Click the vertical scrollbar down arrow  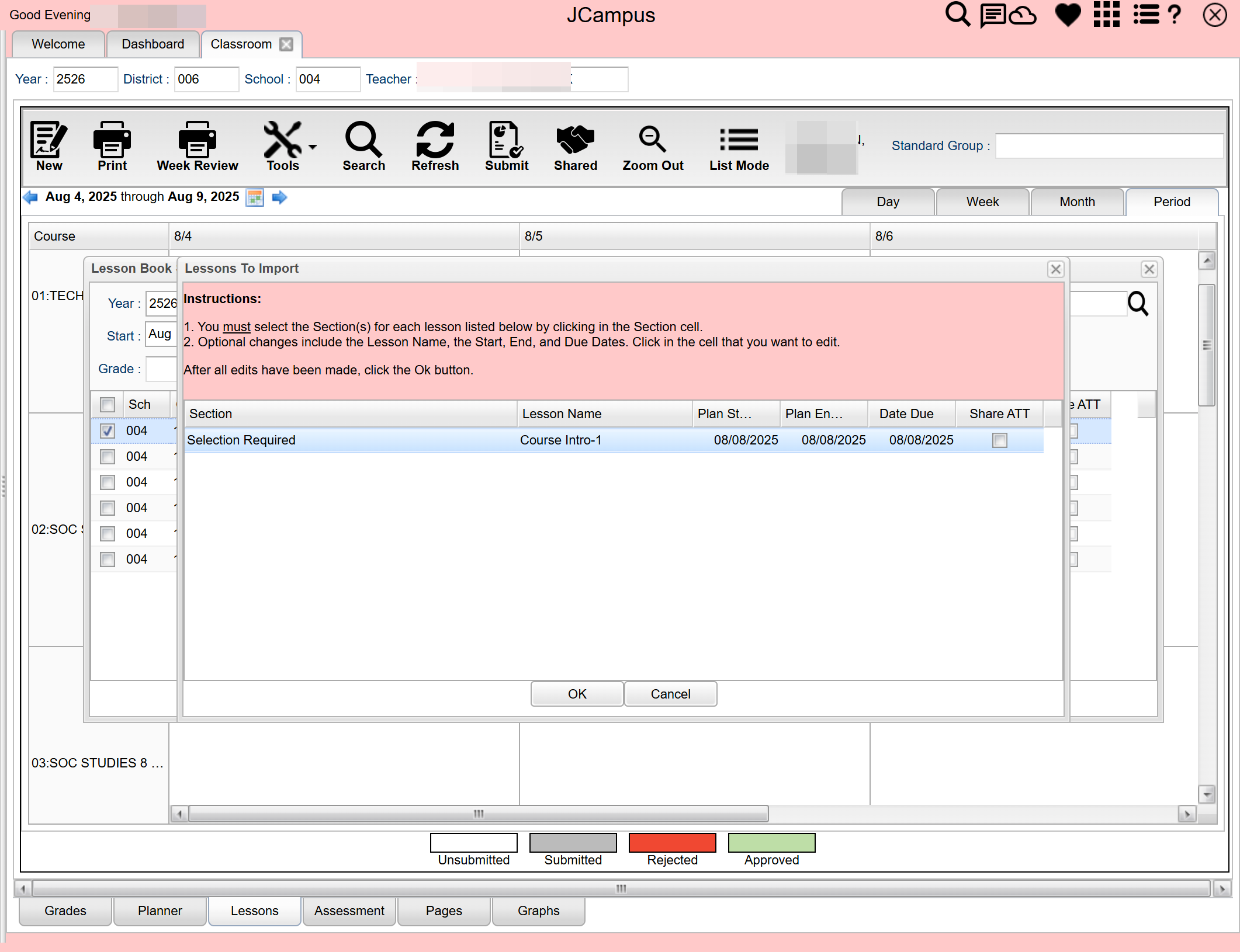pos(1207,794)
